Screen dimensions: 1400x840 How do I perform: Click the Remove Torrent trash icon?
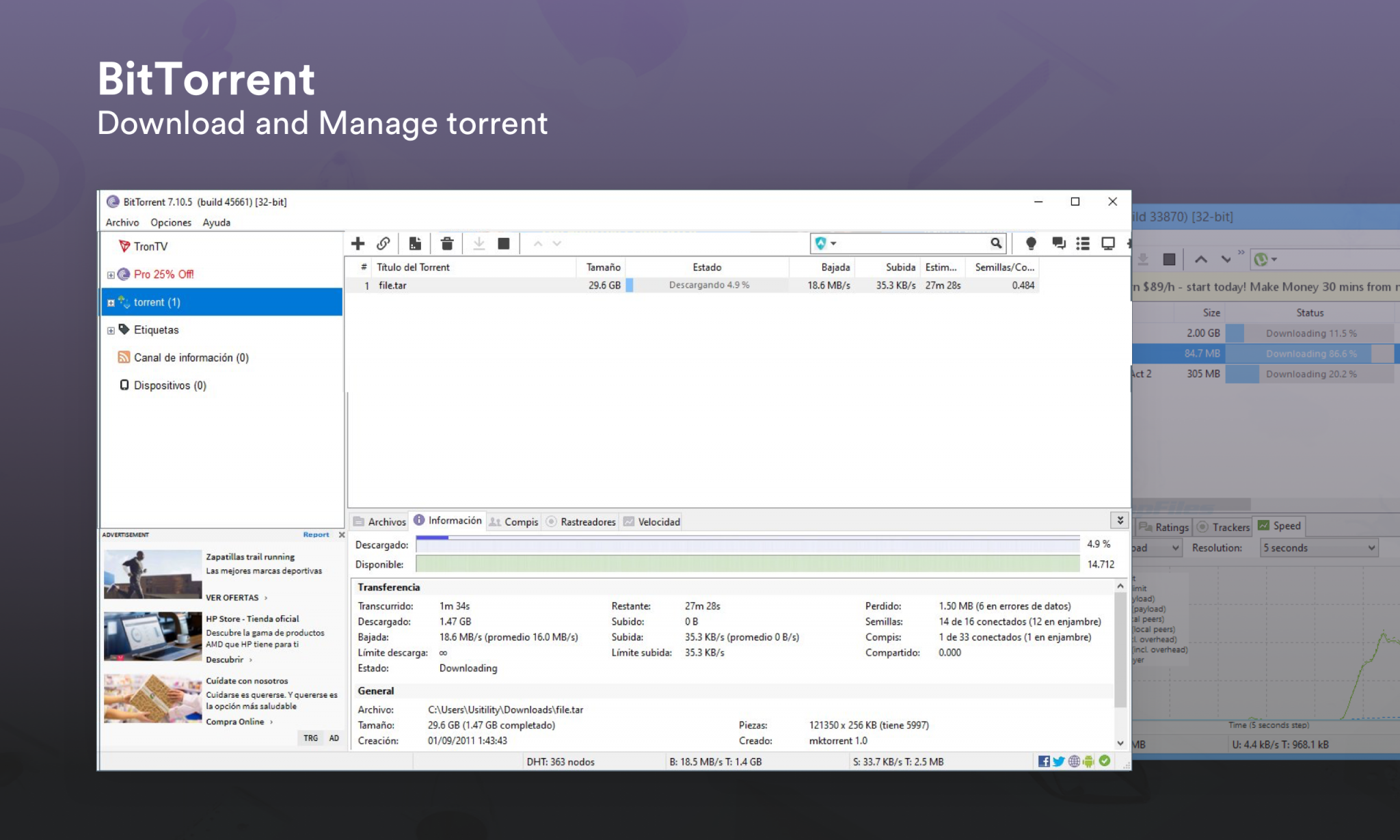pos(447,243)
